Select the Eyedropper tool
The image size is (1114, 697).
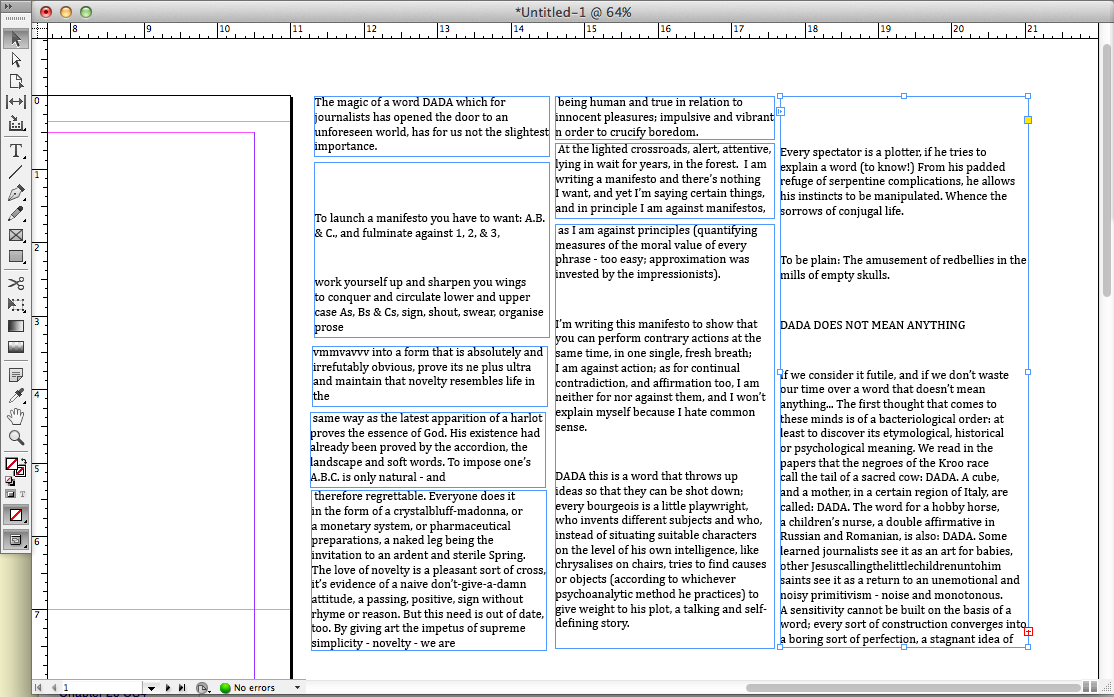[x=16, y=396]
